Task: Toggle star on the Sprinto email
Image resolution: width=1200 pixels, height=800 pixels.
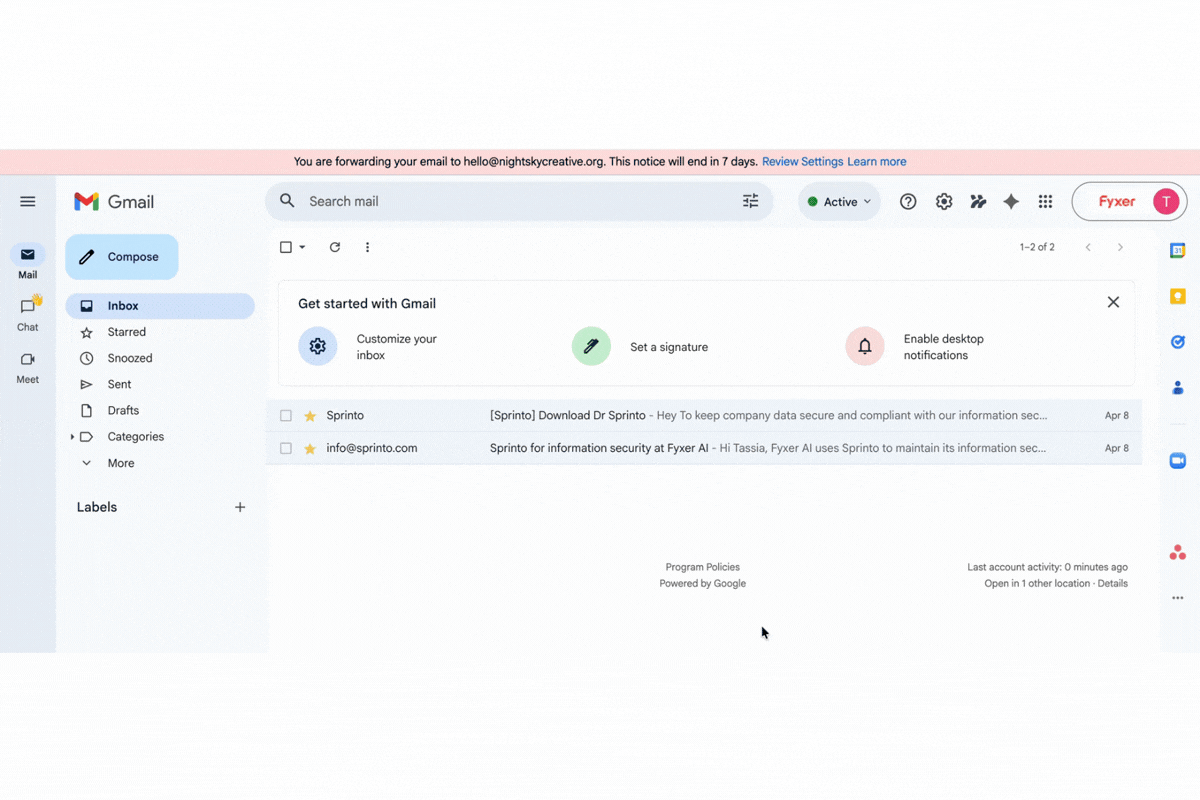Action: coord(310,415)
